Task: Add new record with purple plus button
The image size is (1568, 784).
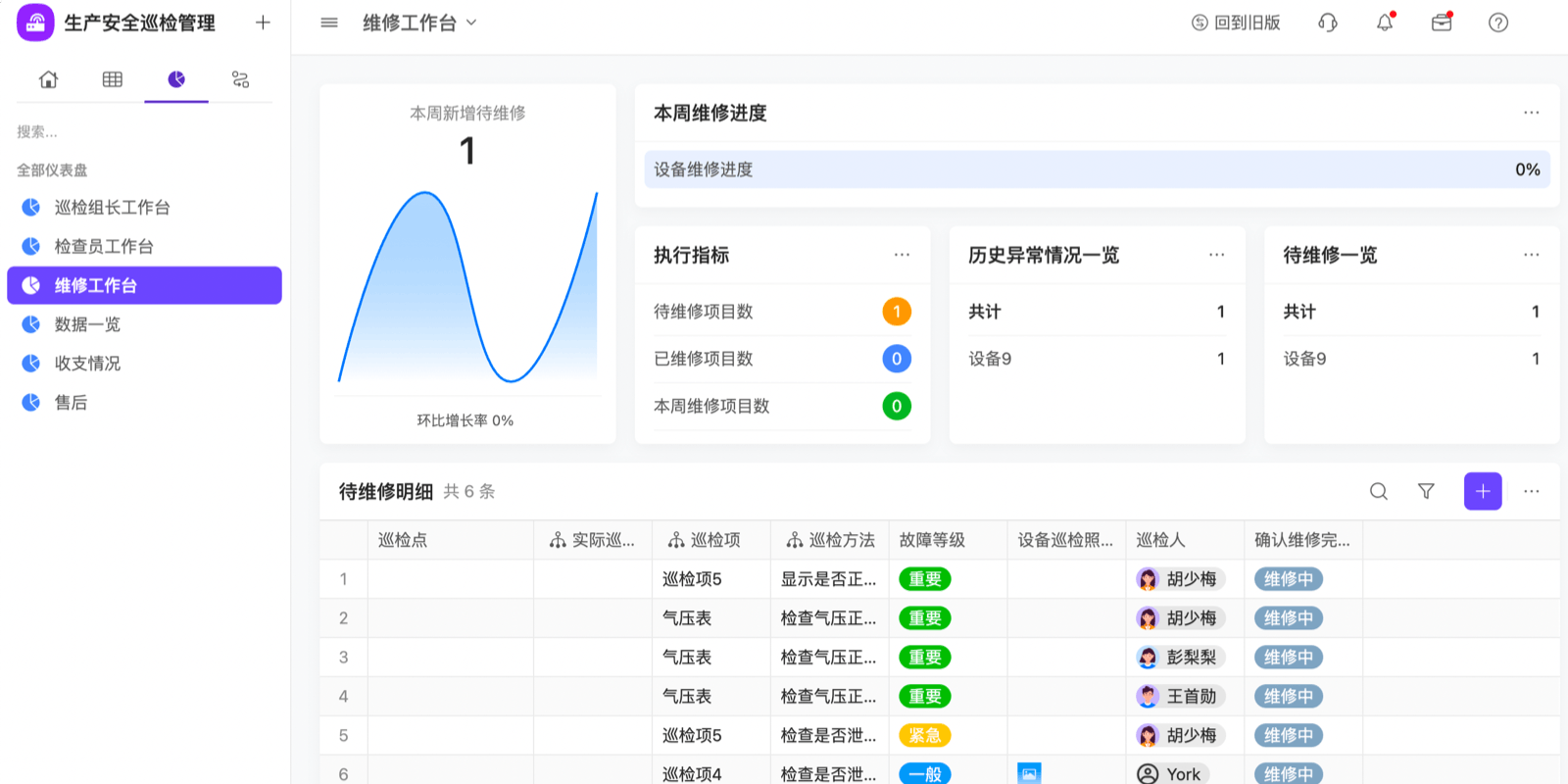Action: (x=1482, y=491)
